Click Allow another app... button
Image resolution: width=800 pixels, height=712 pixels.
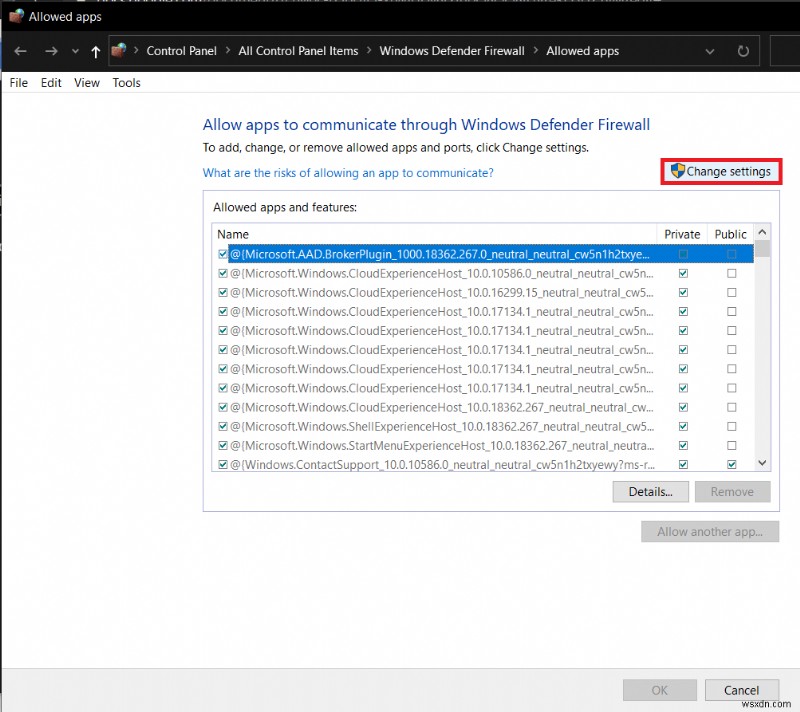click(x=710, y=531)
